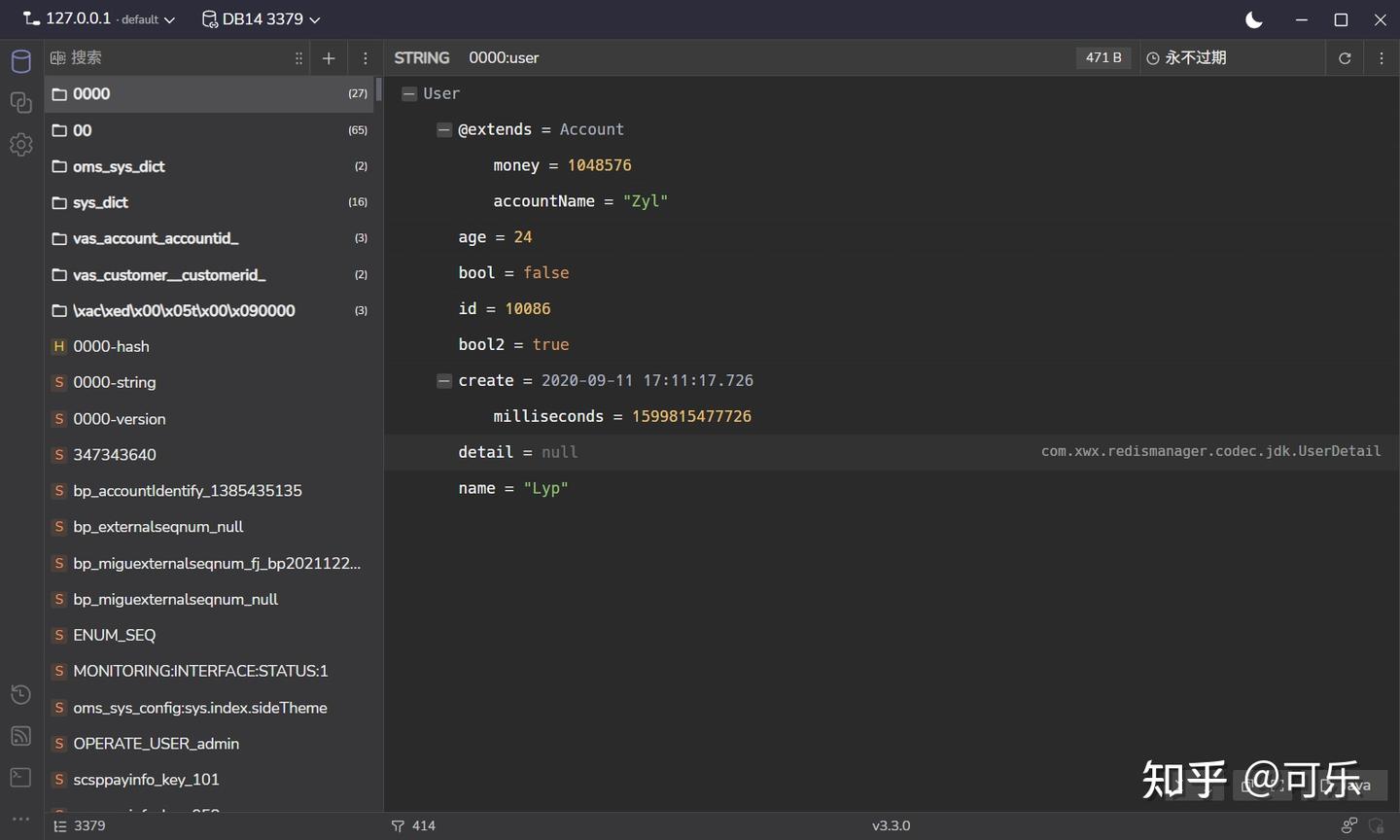Image resolution: width=1400 pixels, height=840 pixels.
Task: Expand the vas_customer__customerid_ folder
Action: [210, 275]
